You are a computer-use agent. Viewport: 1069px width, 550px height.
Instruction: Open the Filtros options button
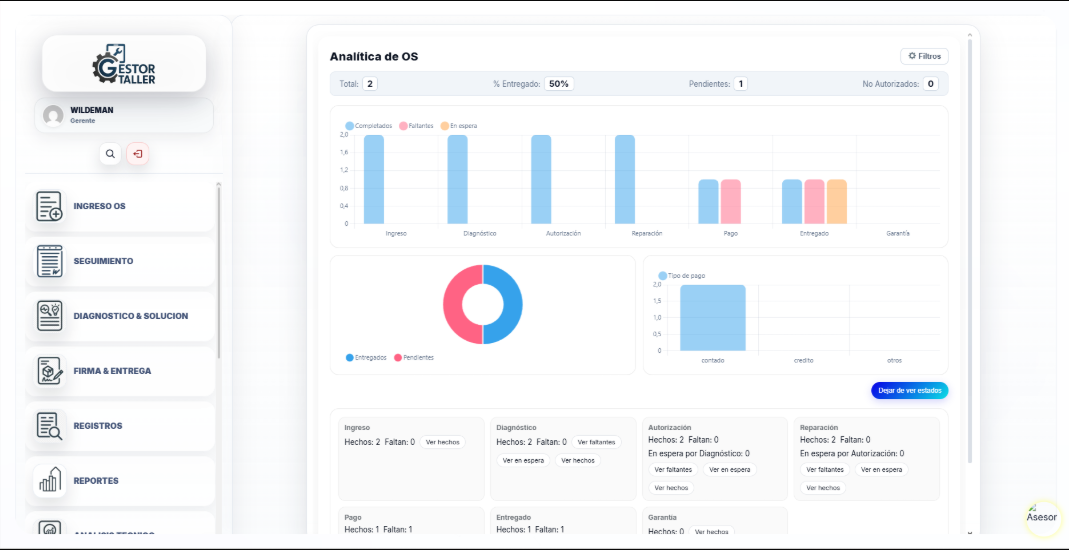pos(924,57)
